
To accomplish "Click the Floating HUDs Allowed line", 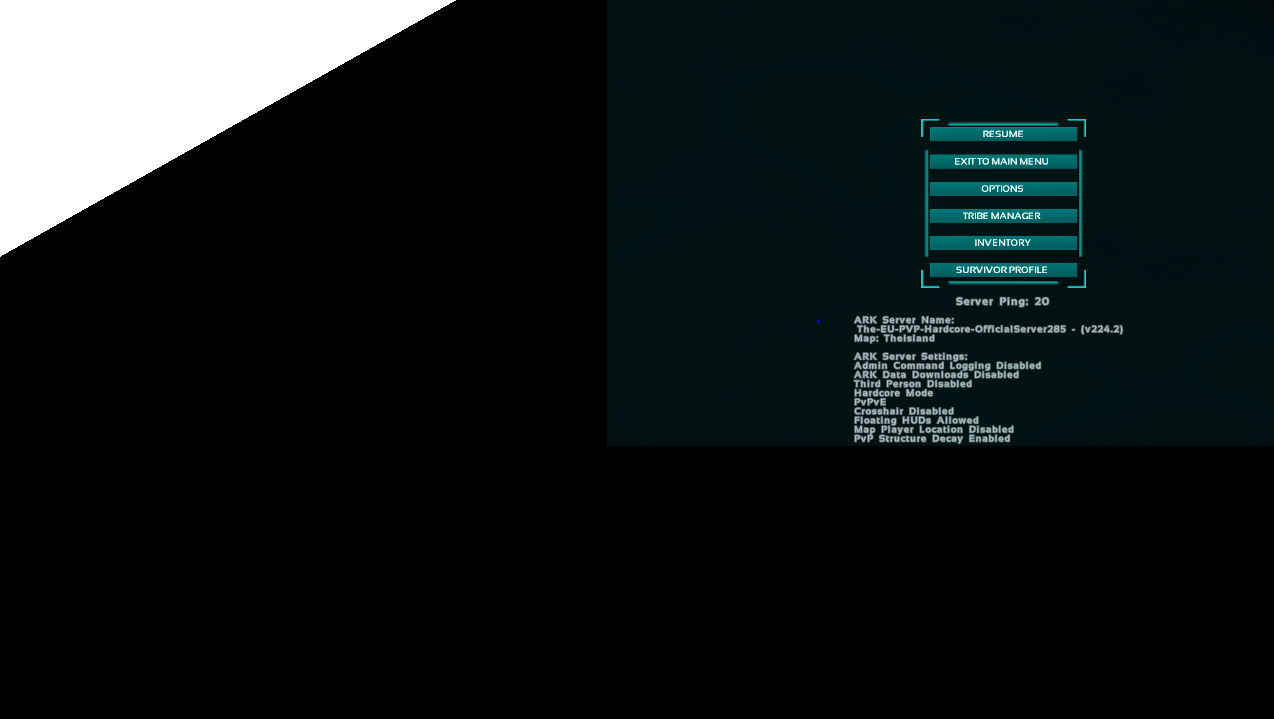I will (x=916, y=420).
